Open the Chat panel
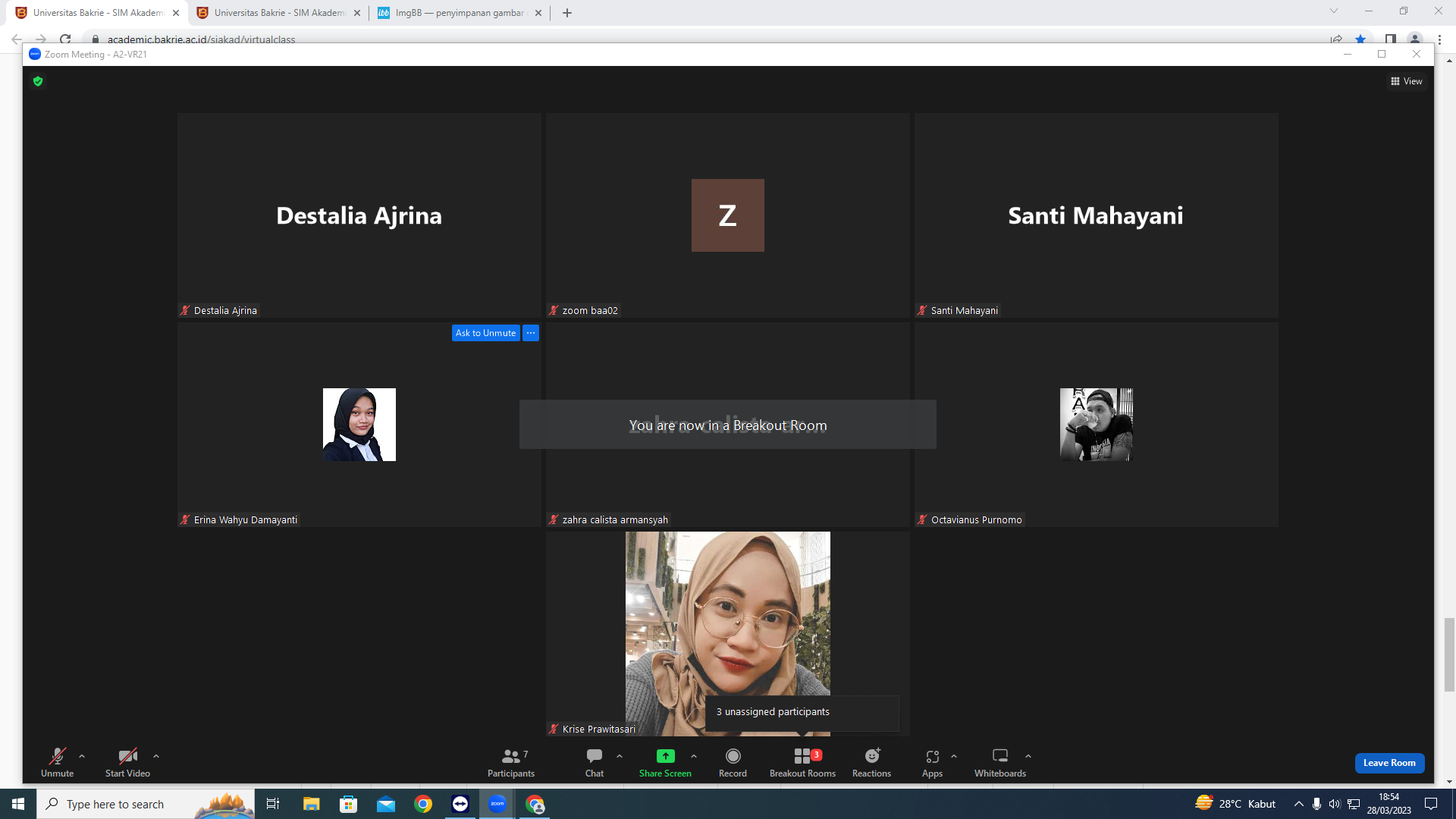Image resolution: width=1456 pixels, height=819 pixels. pyautogui.click(x=595, y=762)
